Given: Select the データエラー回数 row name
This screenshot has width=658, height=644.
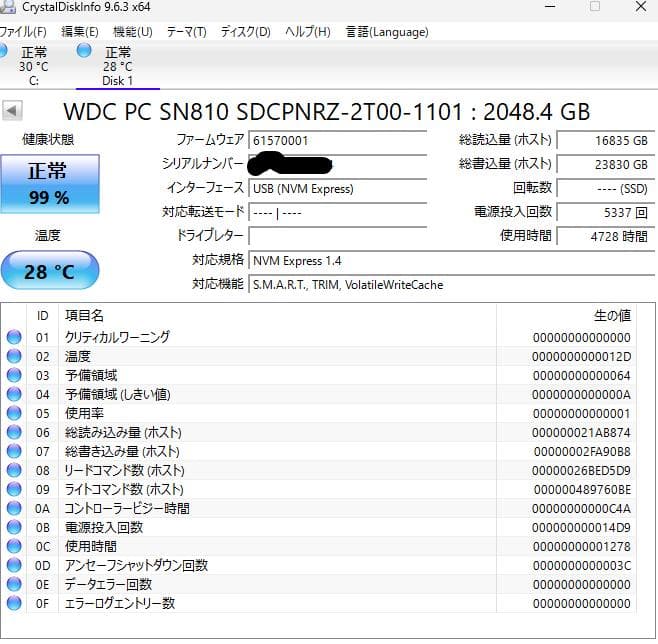Looking at the screenshot, I should (x=108, y=584).
